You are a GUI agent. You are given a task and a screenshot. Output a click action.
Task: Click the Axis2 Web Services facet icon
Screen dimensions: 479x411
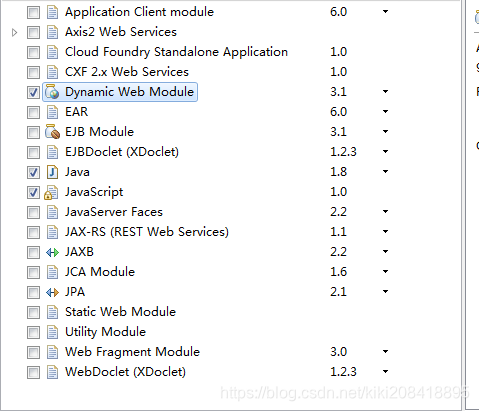pos(52,32)
